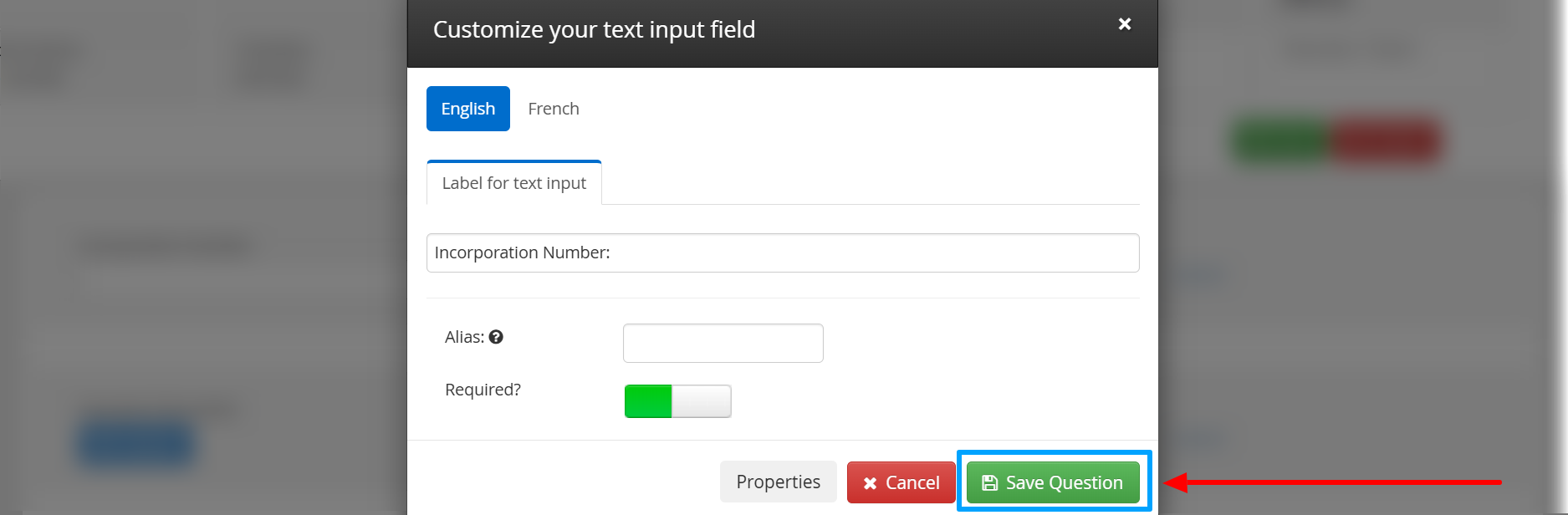Image resolution: width=1568 pixels, height=515 pixels.
Task: Cancel the question edit
Action: pos(901,482)
